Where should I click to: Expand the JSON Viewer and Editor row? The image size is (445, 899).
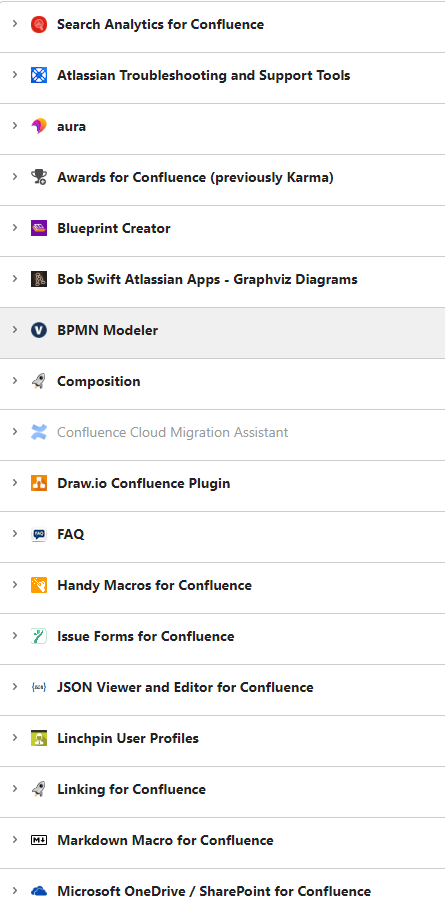tap(15, 687)
